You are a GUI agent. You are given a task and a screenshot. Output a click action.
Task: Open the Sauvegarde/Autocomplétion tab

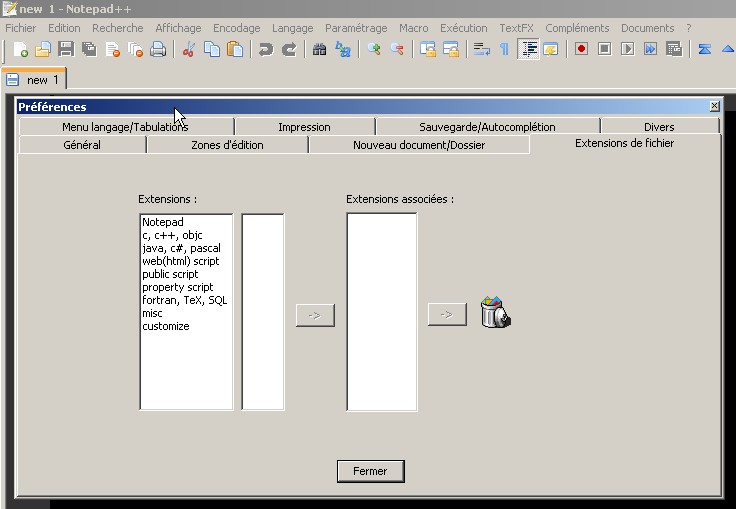(487, 127)
